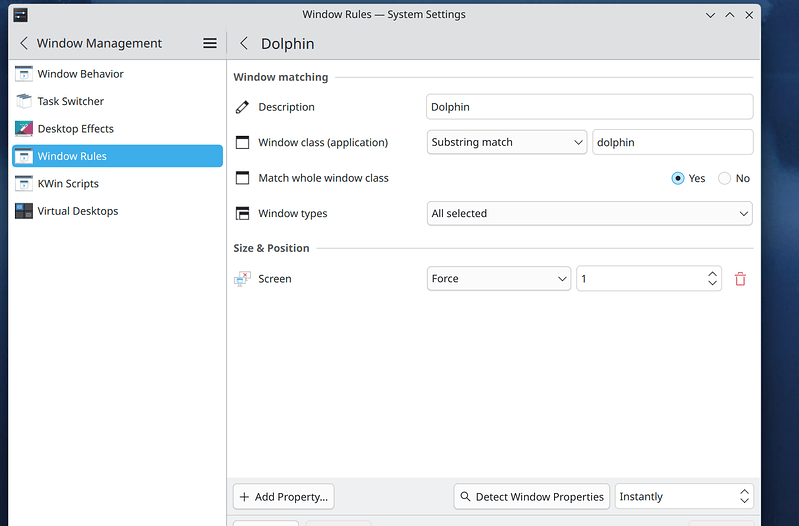The width and height of the screenshot is (799, 526).
Task: Open the Instantly delay combo box
Action: (684, 496)
